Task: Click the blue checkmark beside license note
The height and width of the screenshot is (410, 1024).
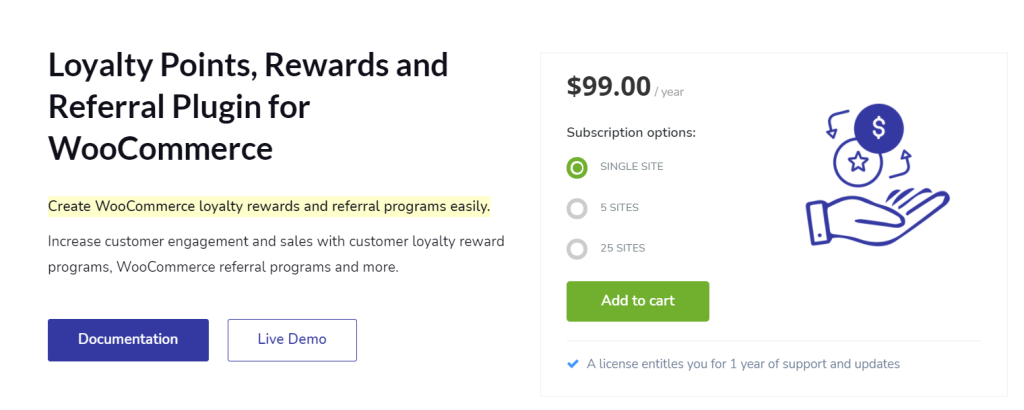Action: (x=573, y=364)
